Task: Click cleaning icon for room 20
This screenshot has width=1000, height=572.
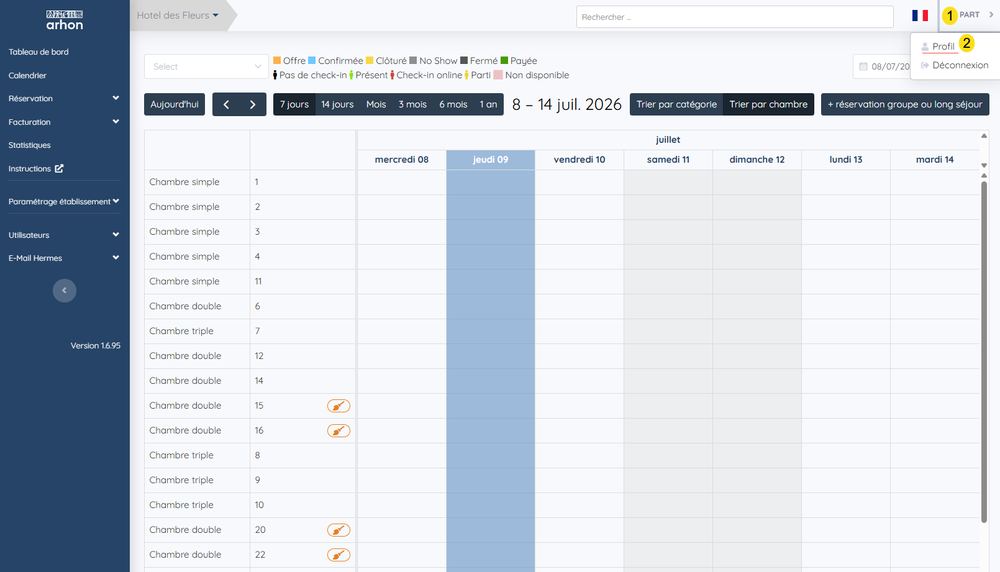Action: pos(339,530)
